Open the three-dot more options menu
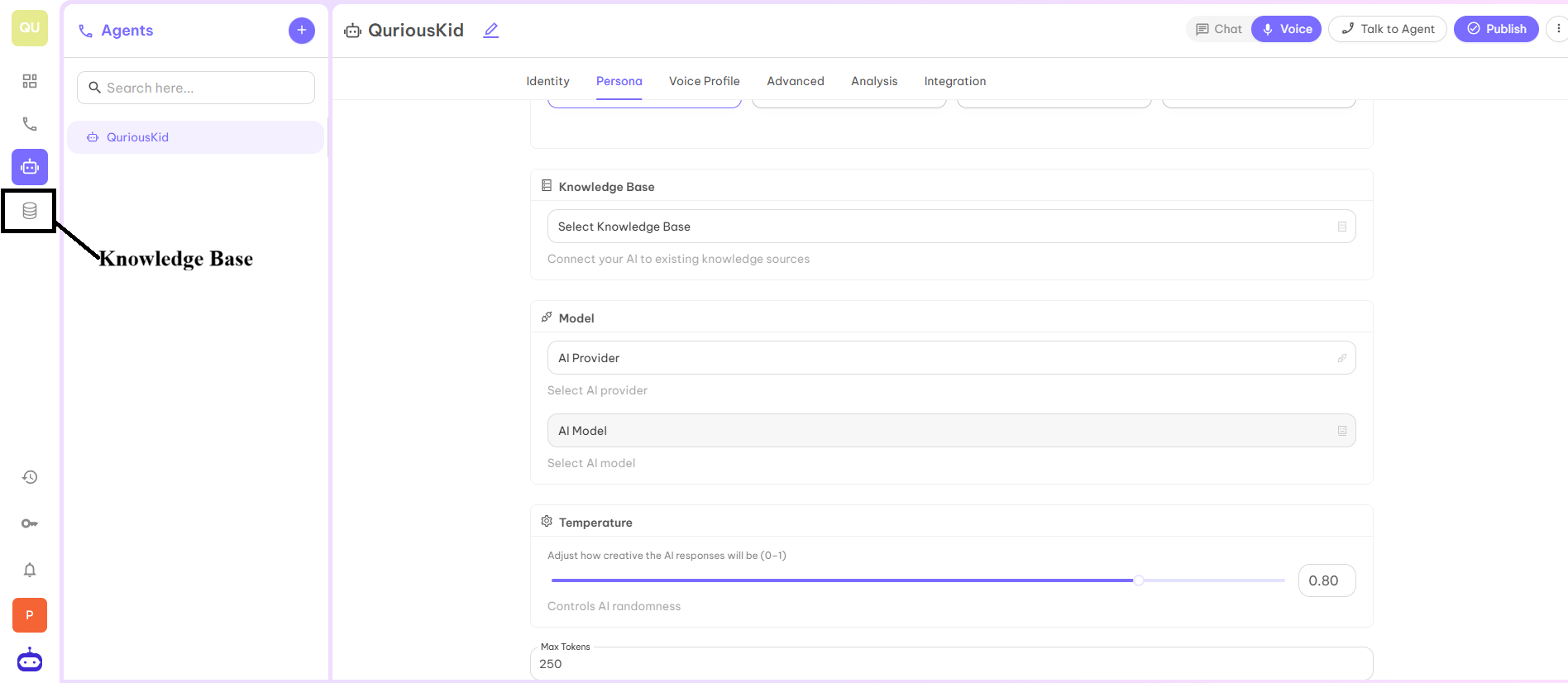Viewport: 1568px width, 683px height. [x=1558, y=29]
